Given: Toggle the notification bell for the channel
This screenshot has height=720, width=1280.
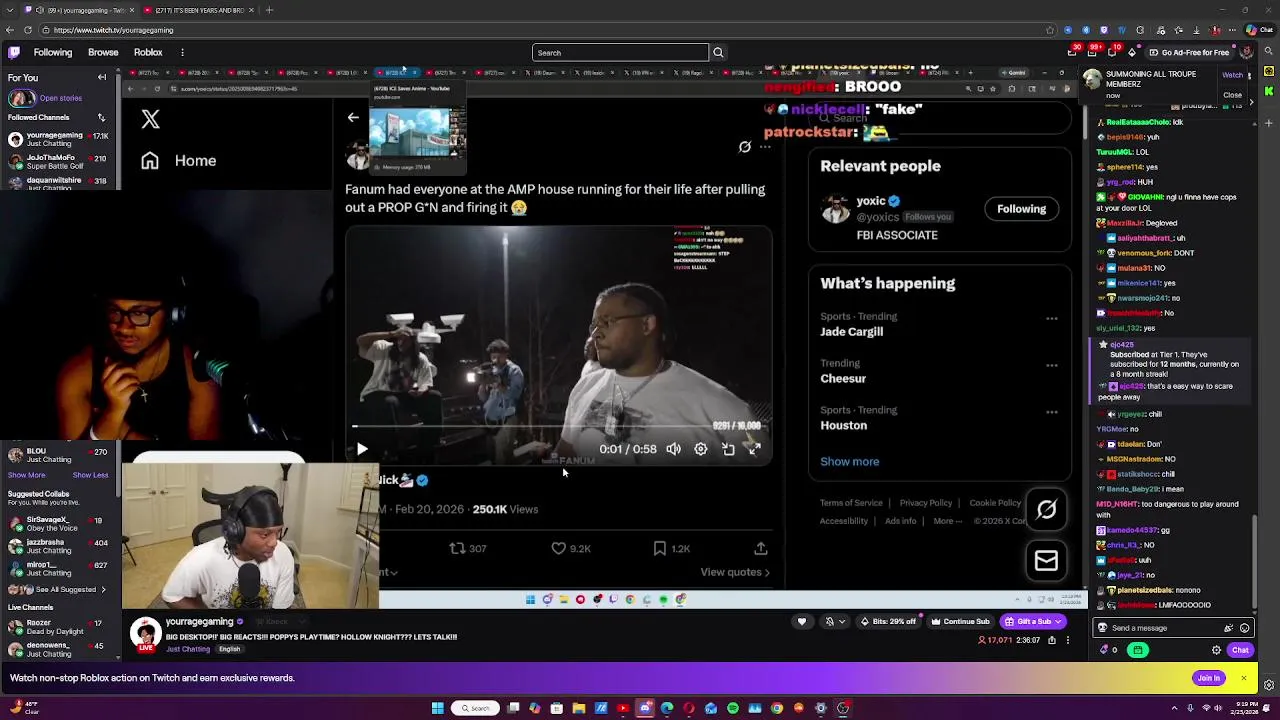Looking at the screenshot, I should pyautogui.click(x=829, y=621).
